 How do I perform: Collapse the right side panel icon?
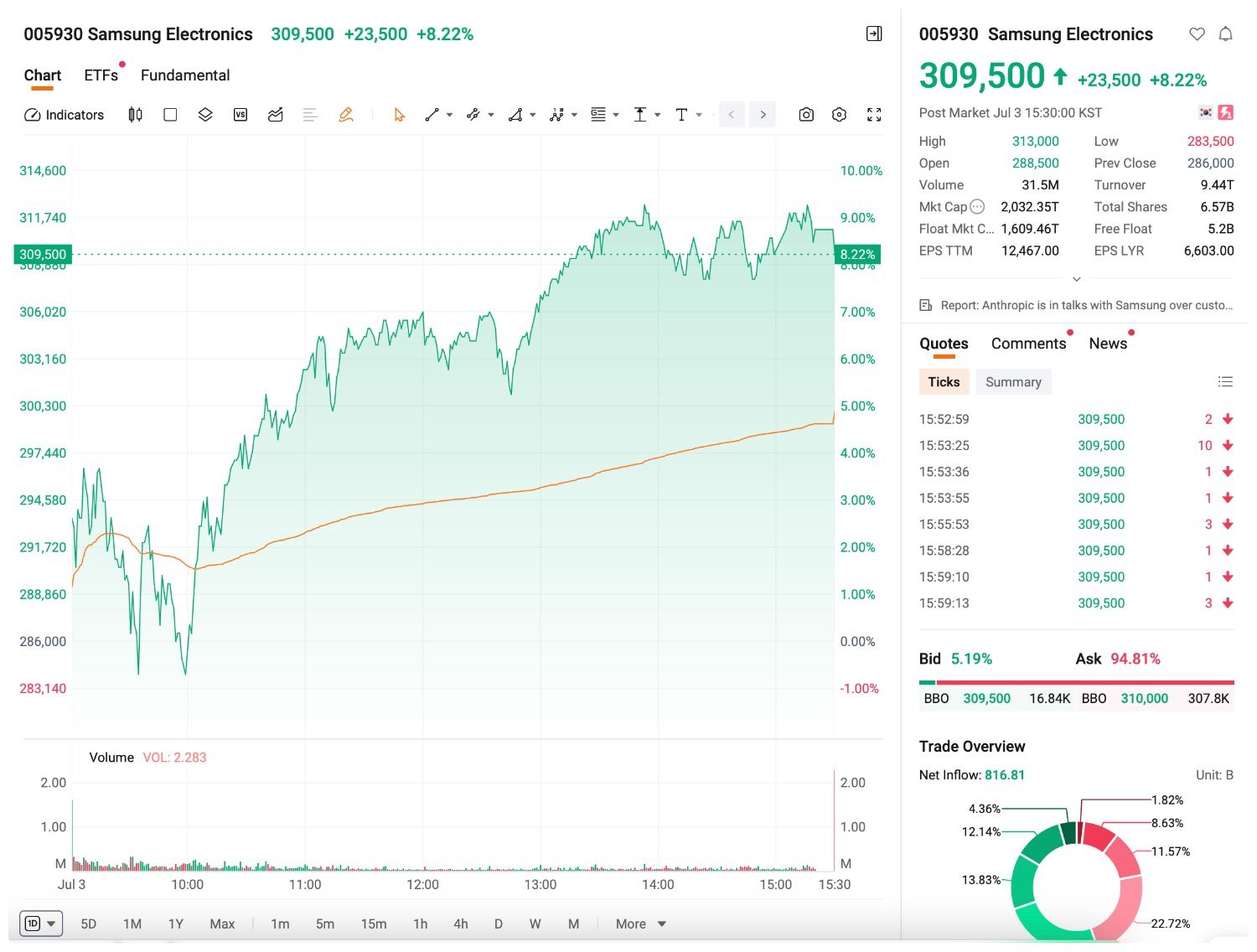pyautogui.click(x=874, y=34)
